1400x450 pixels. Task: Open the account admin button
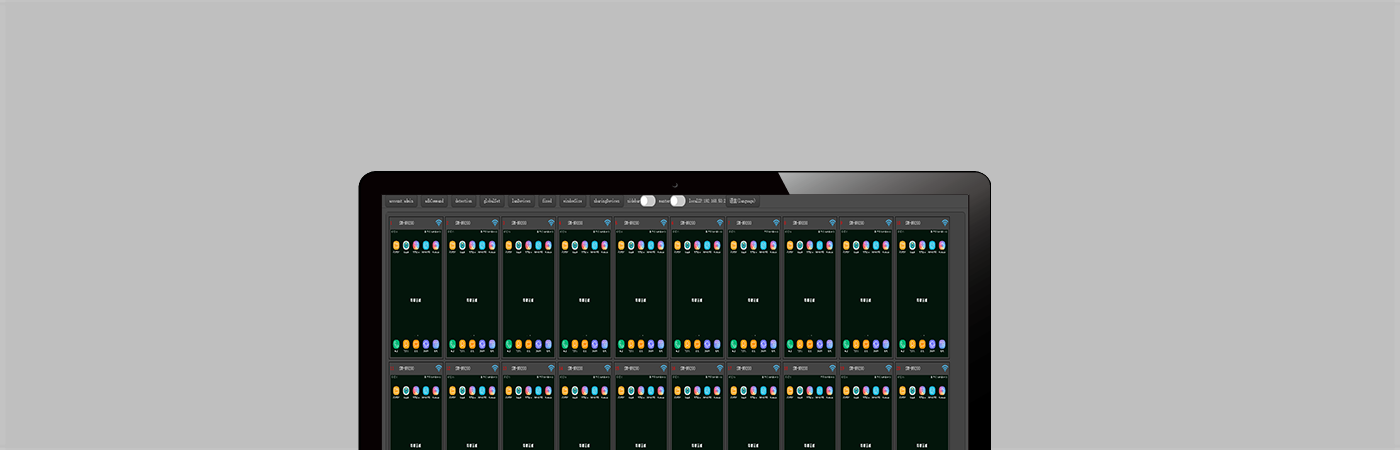401,201
